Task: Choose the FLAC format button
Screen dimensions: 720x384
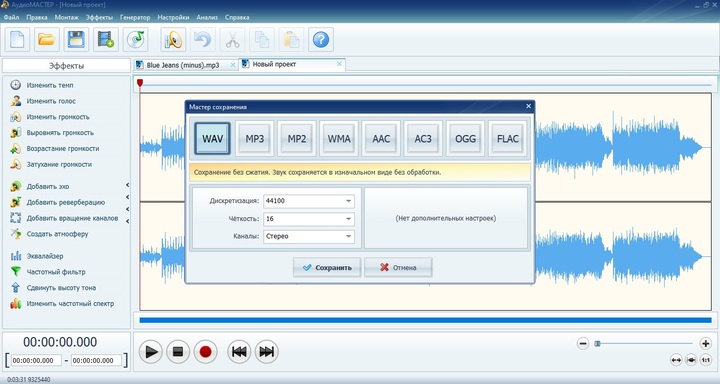Action: 507,138
